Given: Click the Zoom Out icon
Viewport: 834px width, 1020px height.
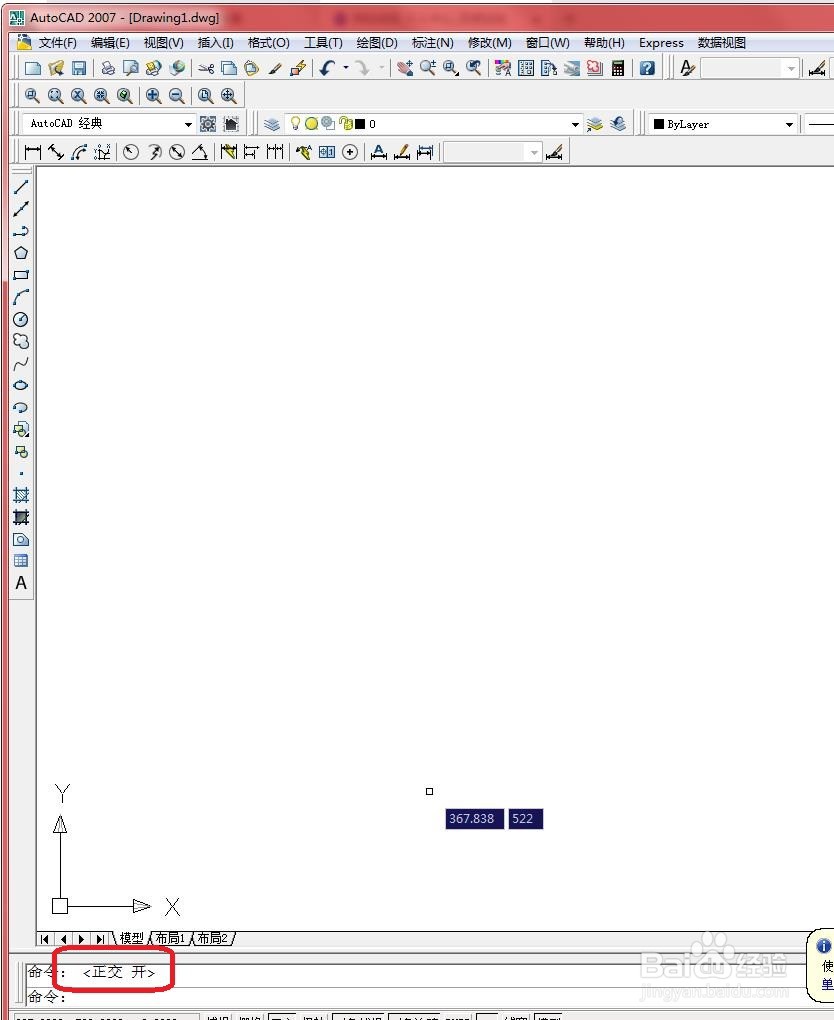Looking at the screenshot, I should [176, 96].
